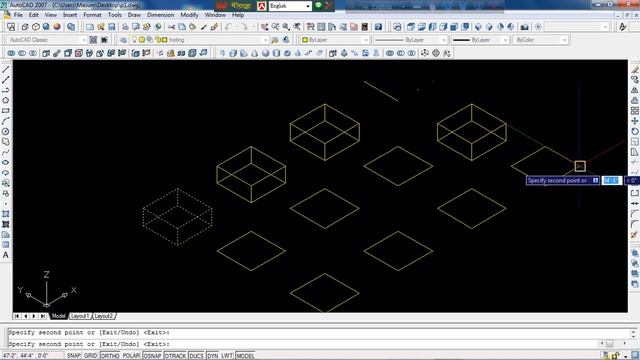640x360 pixels.
Task: Select the Polygon draw tool
Action: (x=6, y=100)
